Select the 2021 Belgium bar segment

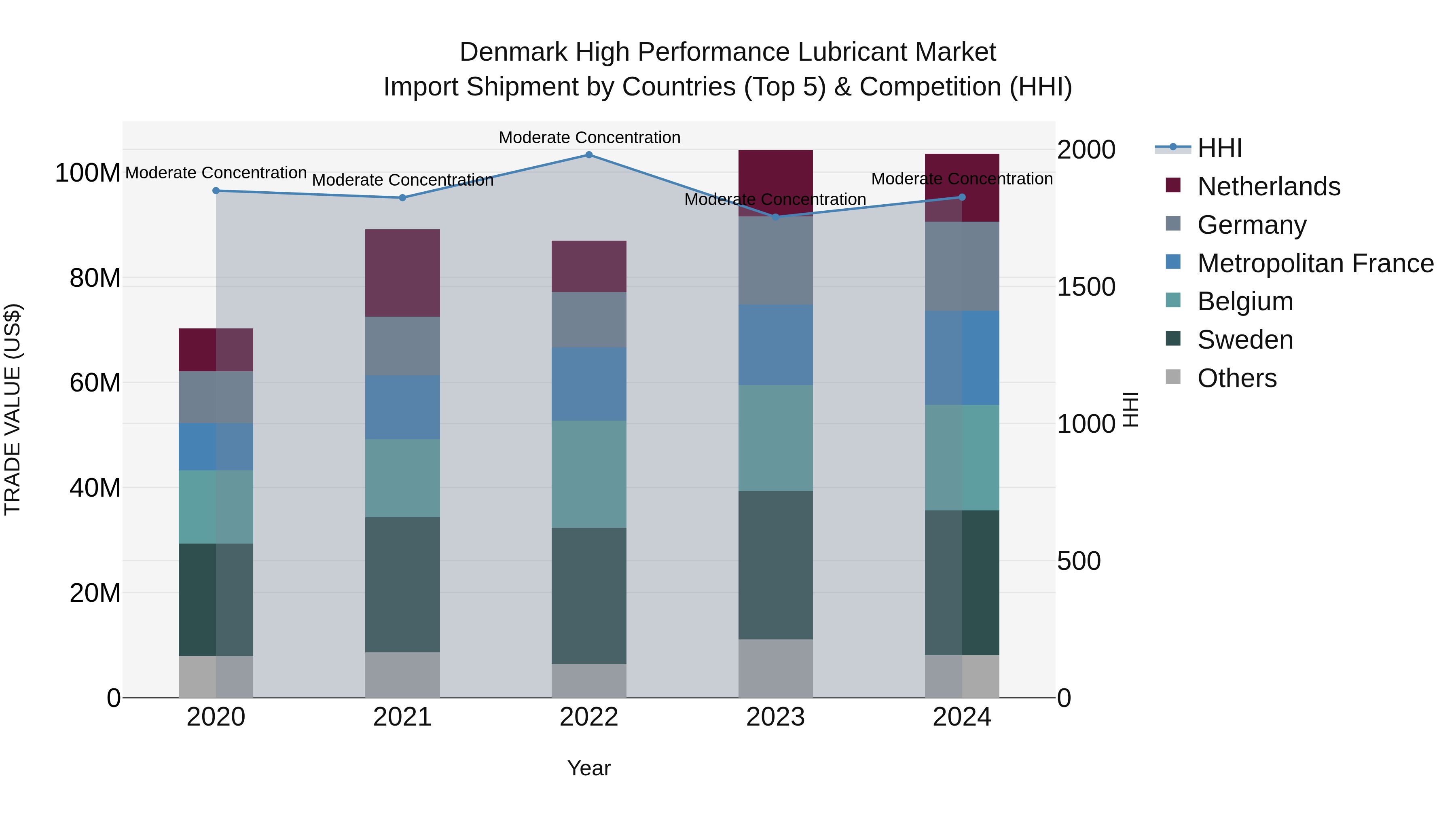pos(402,478)
